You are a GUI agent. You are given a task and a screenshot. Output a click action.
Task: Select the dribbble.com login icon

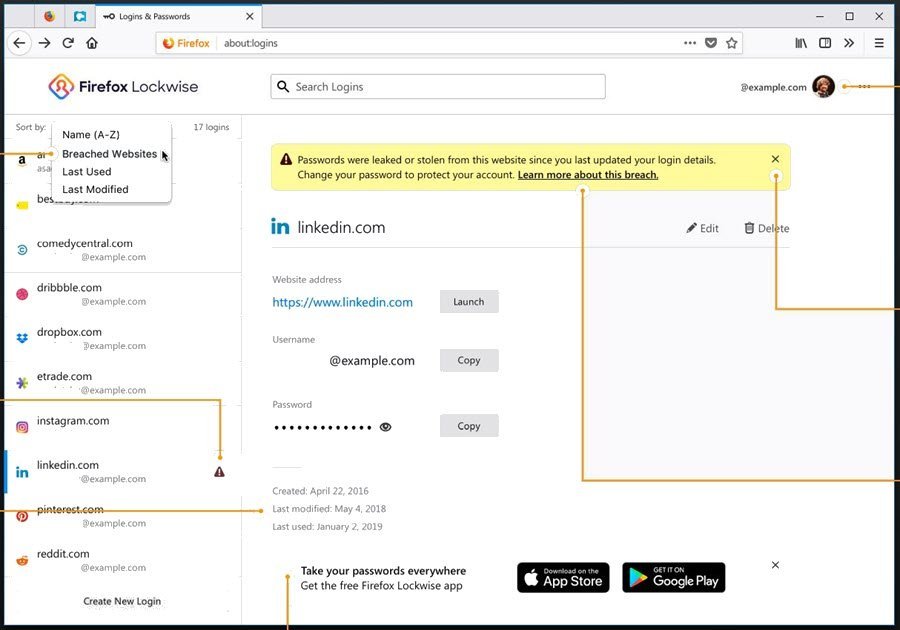click(22, 294)
